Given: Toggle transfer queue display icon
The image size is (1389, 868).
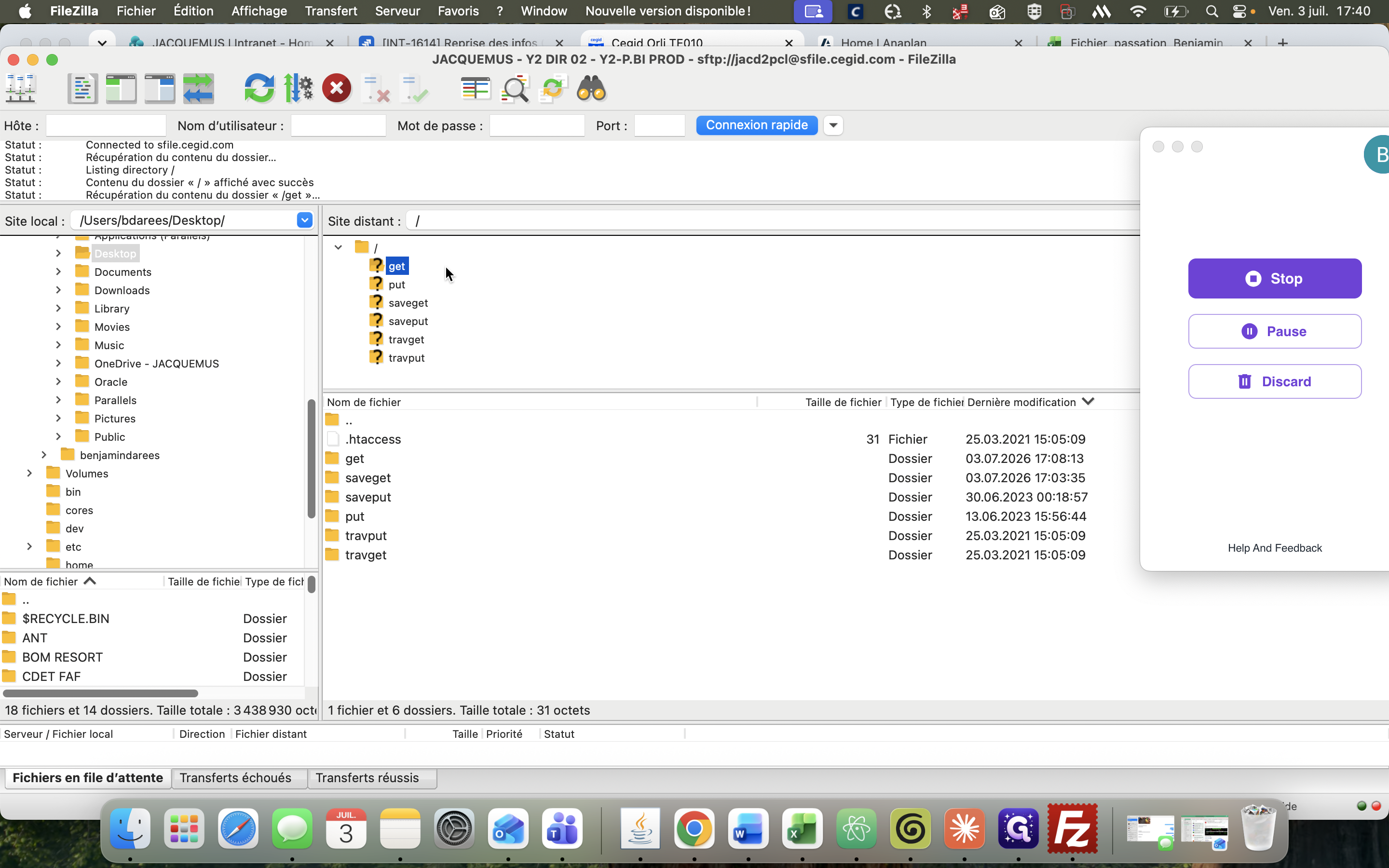Looking at the screenshot, I should [199, 89].
